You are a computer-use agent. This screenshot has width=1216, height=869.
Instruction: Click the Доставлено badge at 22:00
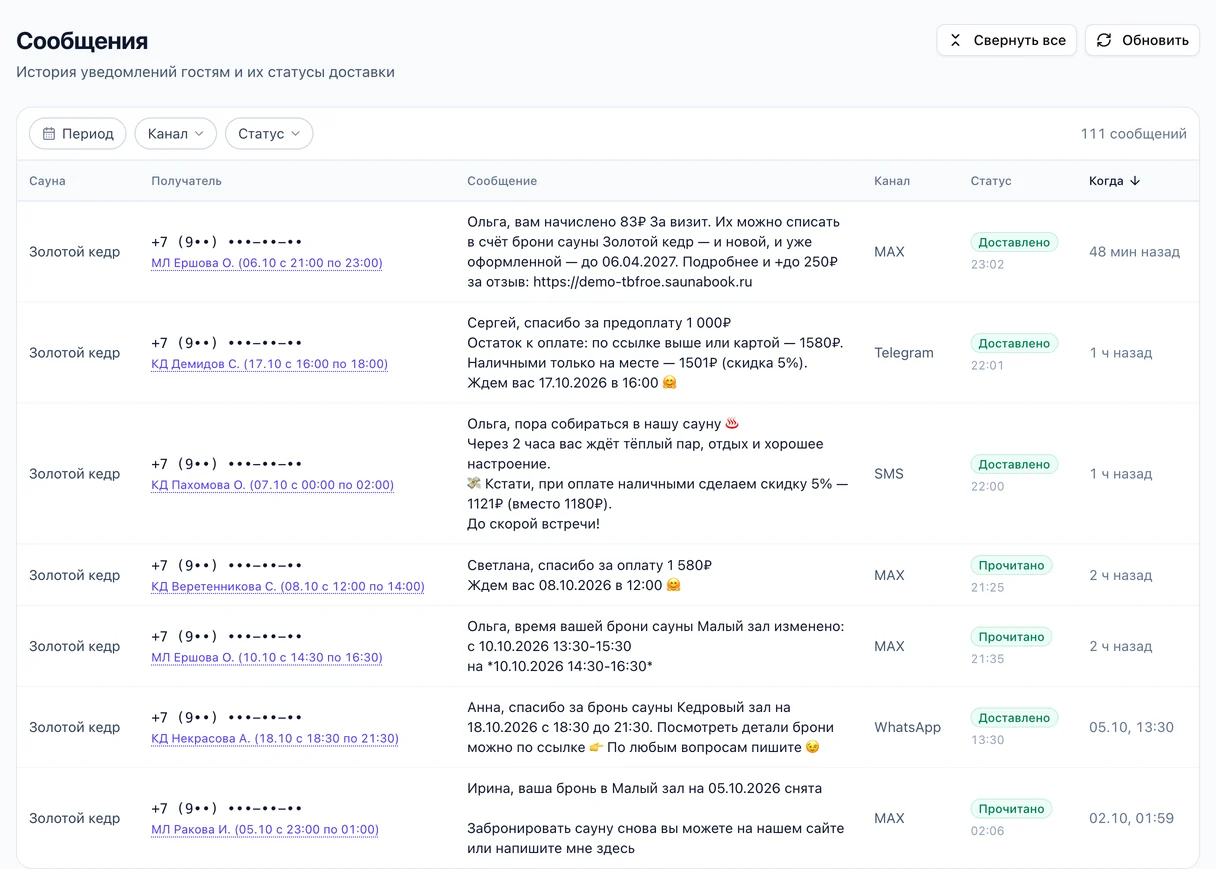(1014, 464)
